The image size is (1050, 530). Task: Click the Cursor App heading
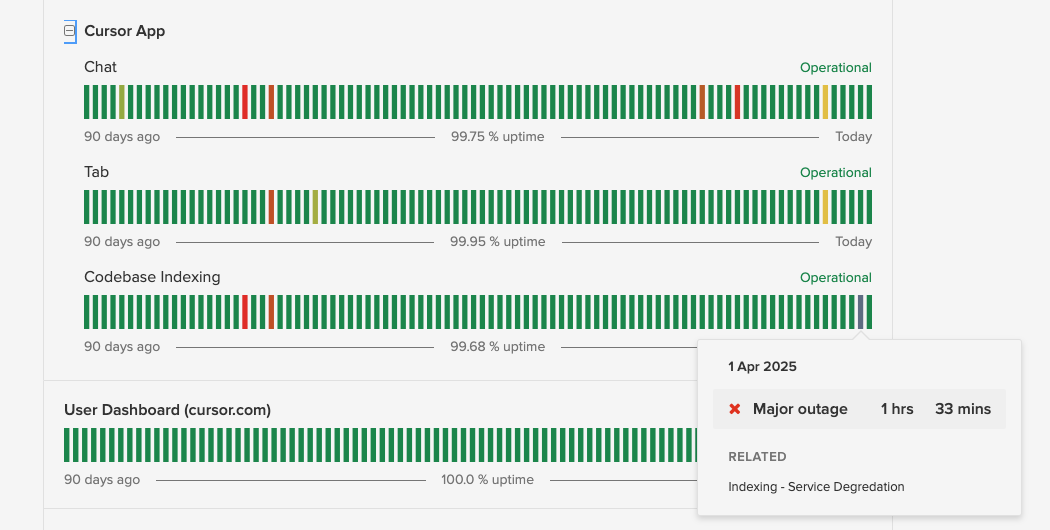[125, 31]
